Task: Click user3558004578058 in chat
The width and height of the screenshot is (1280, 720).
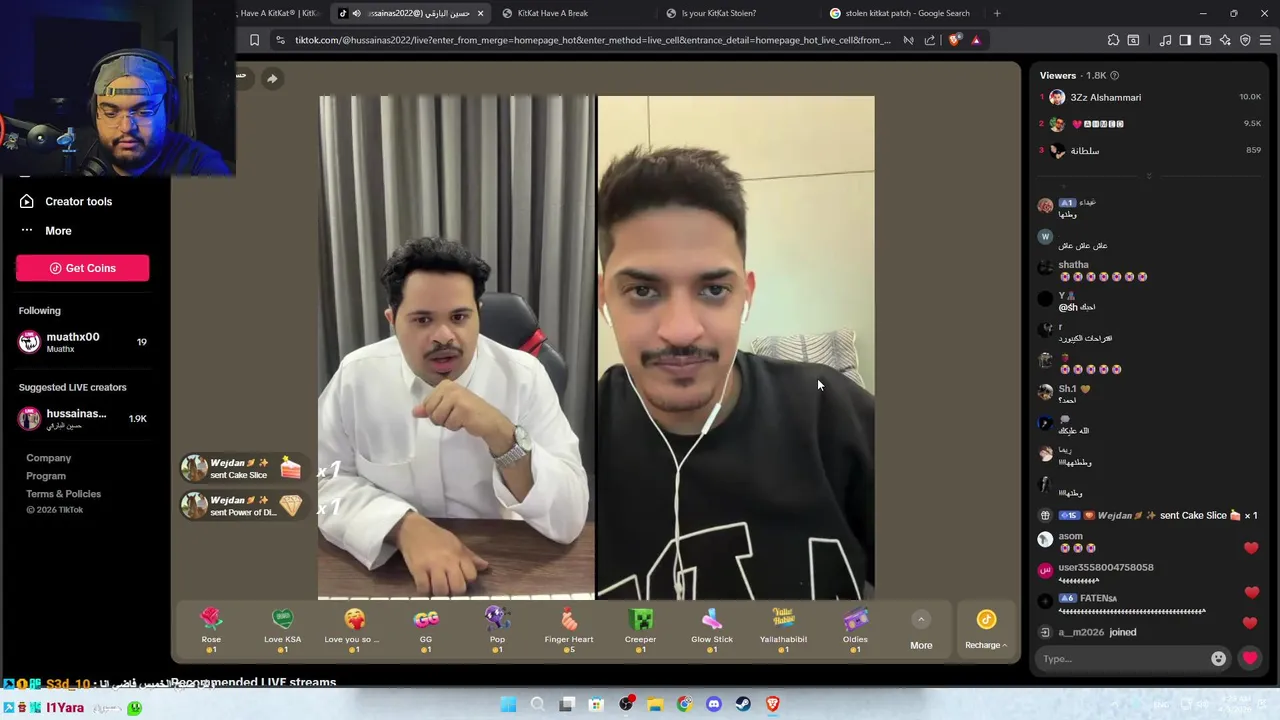Action: [1105, 567]
